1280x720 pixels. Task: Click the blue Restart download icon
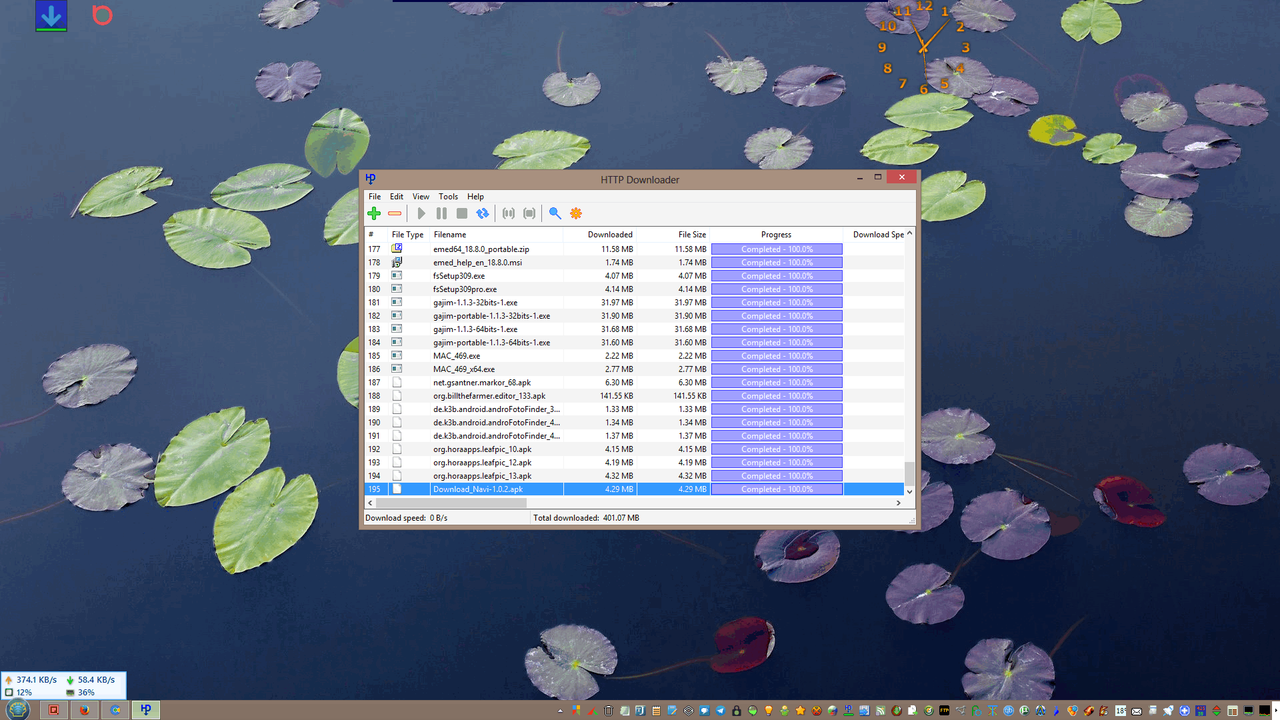pyautogui.click(x=482, y=213)
